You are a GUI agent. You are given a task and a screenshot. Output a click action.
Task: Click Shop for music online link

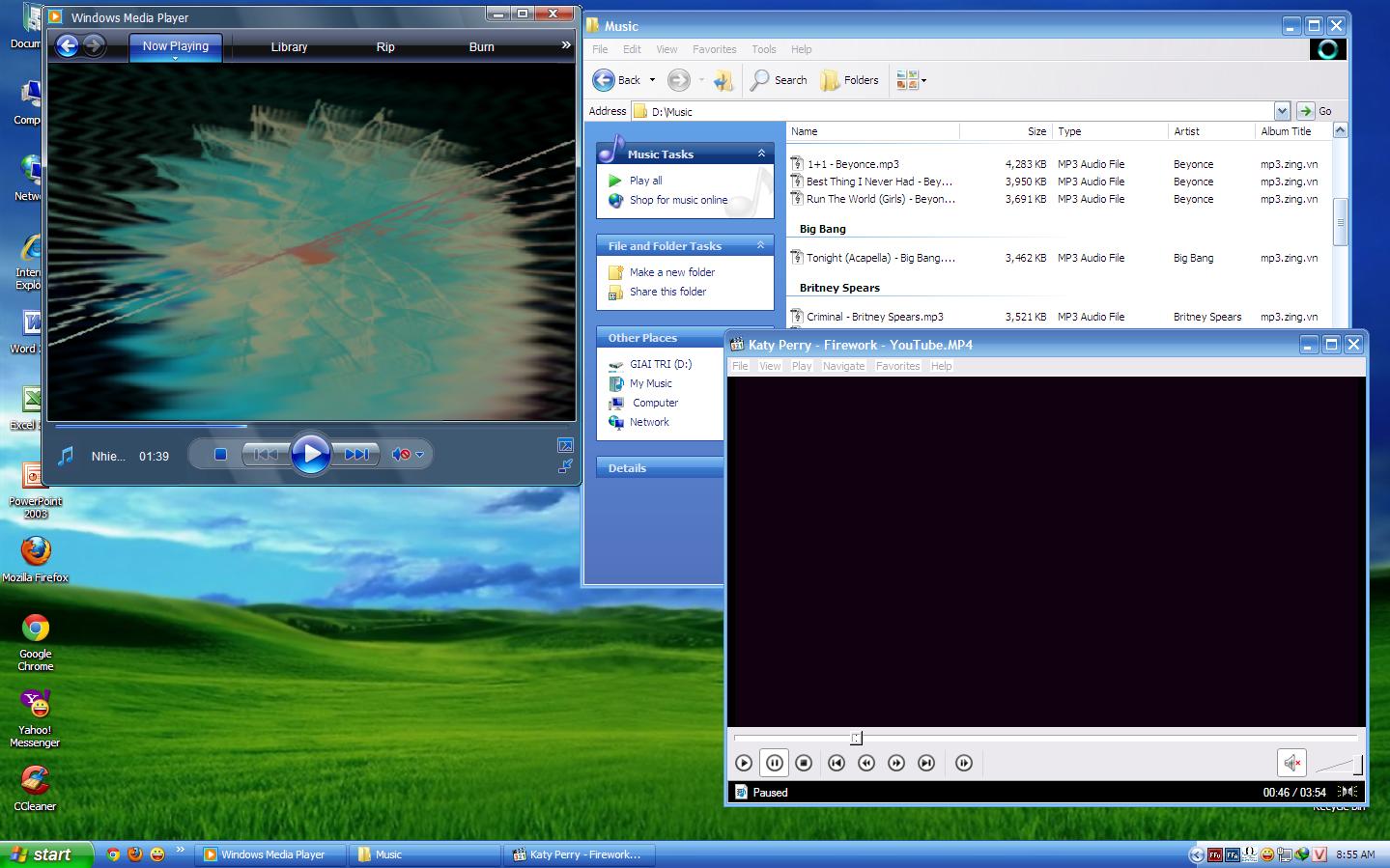pyautogui.click(x=678, y=200)
